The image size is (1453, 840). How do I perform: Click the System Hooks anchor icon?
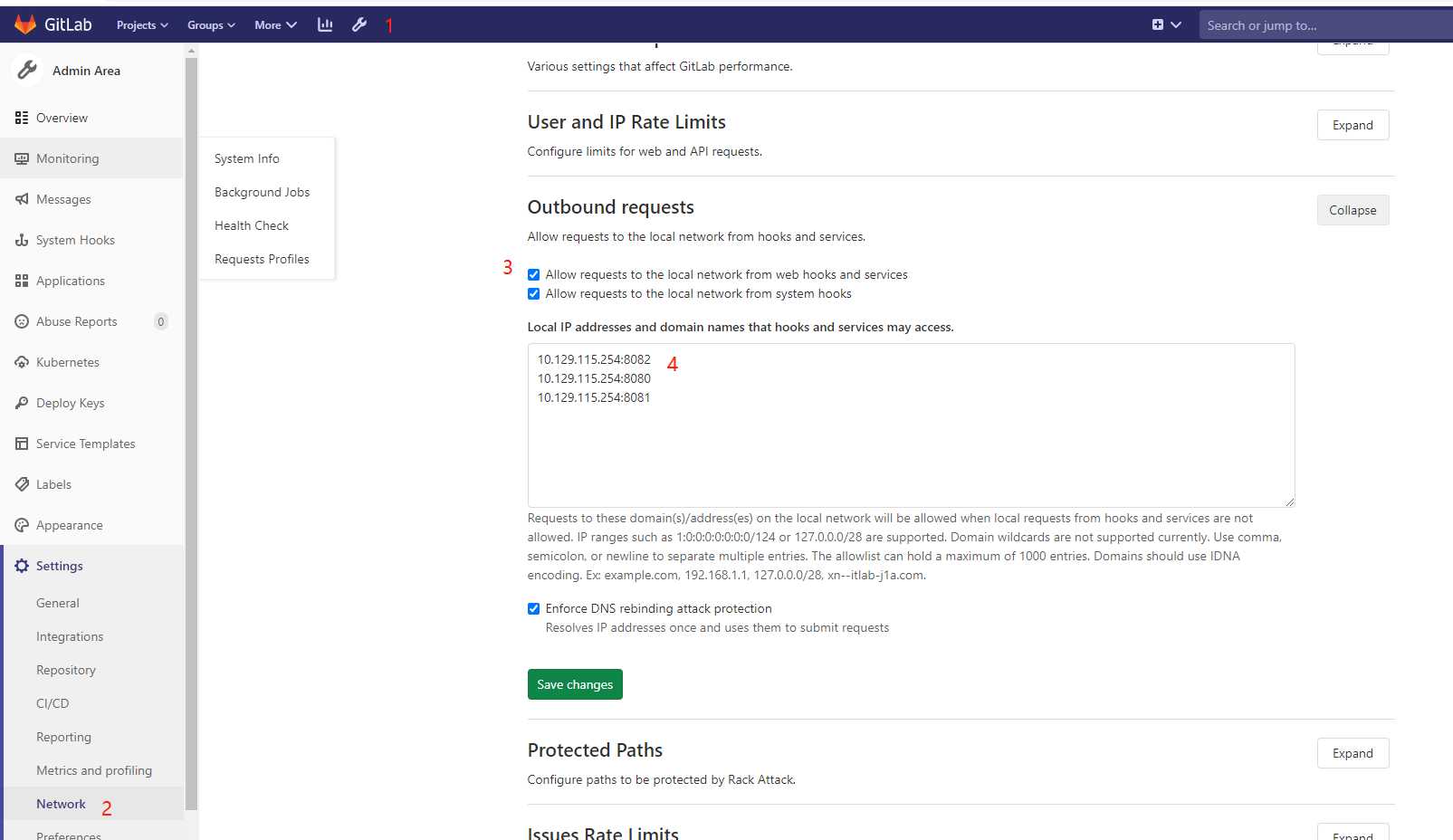click(22, 240)
